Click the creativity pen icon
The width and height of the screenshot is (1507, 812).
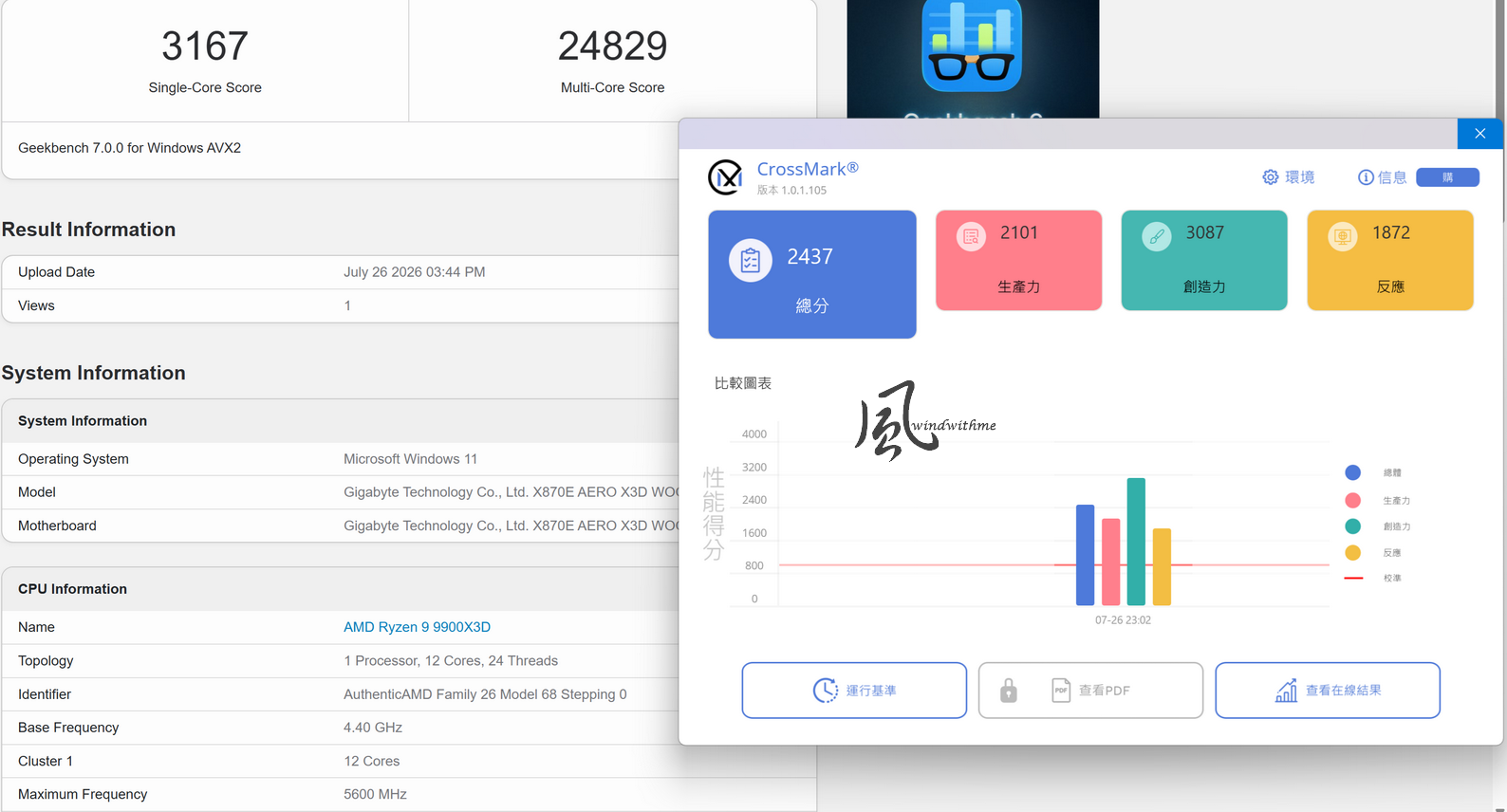point(1156,236)
